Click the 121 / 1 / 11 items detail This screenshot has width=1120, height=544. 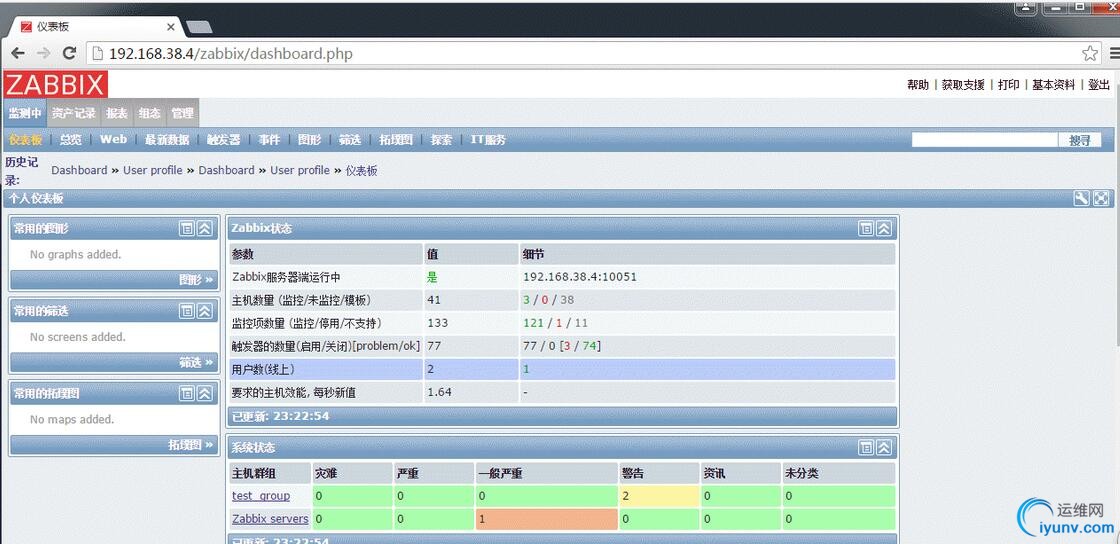(x=556, y=323)
